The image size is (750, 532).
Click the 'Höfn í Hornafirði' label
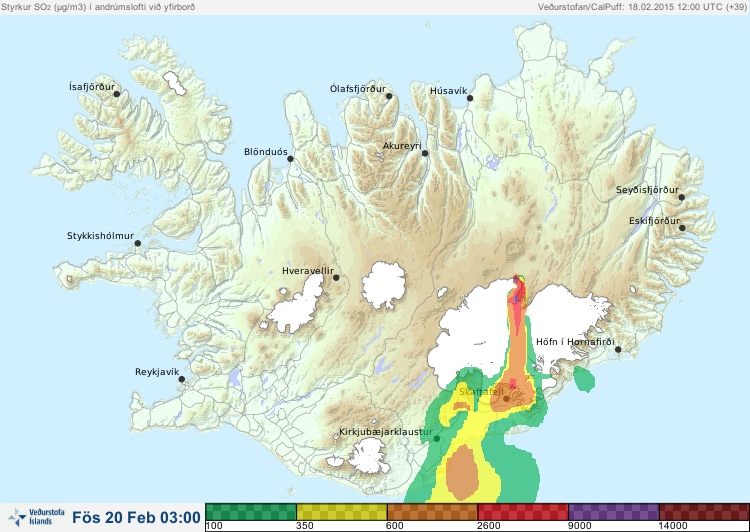point(575,342)
